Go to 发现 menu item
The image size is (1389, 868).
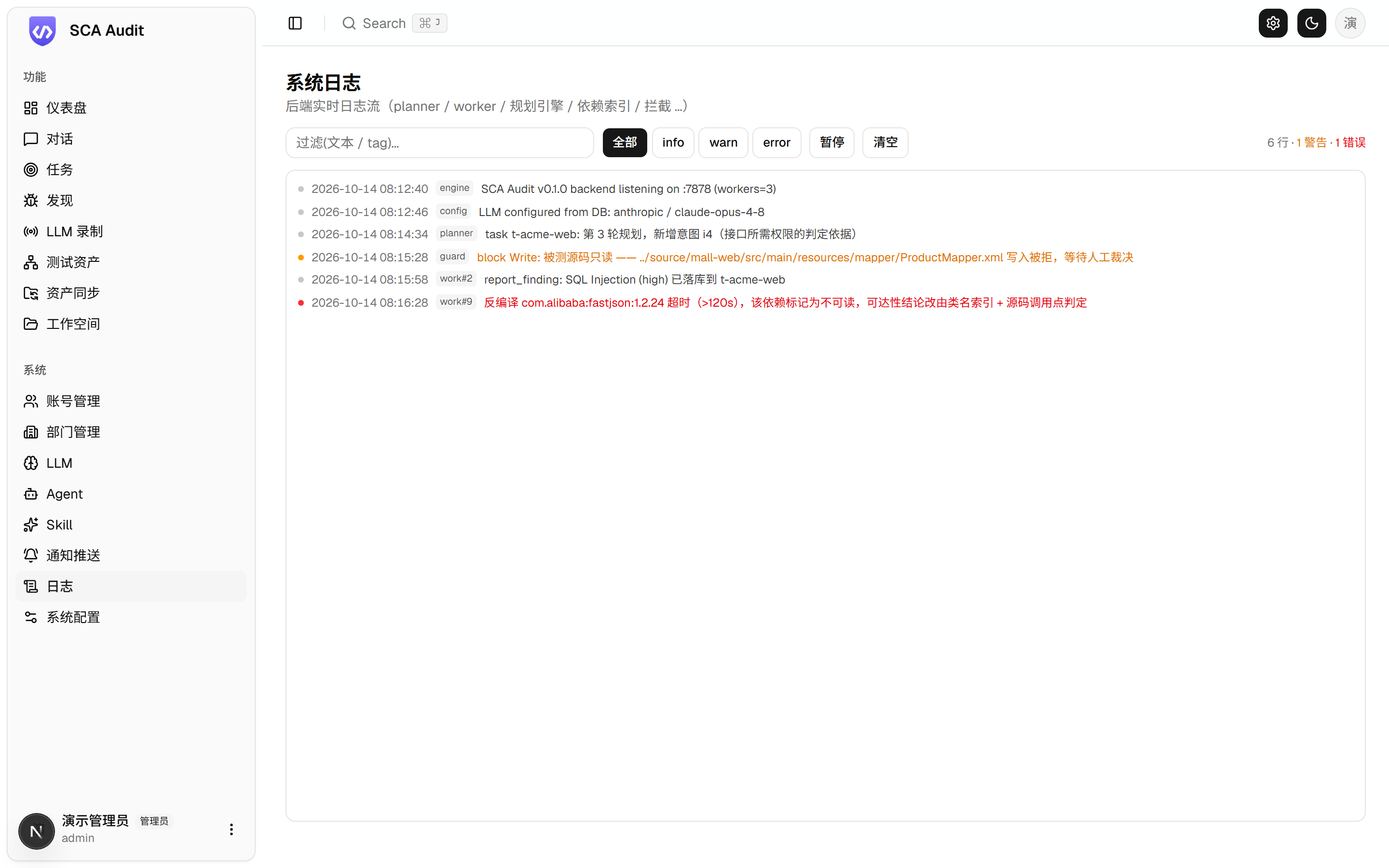point(131,200)
